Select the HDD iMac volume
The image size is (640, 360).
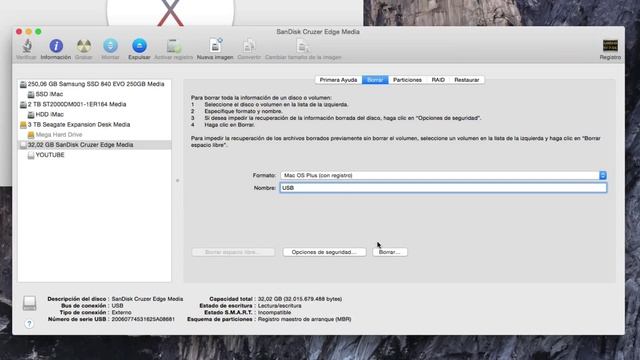(94, 115)
